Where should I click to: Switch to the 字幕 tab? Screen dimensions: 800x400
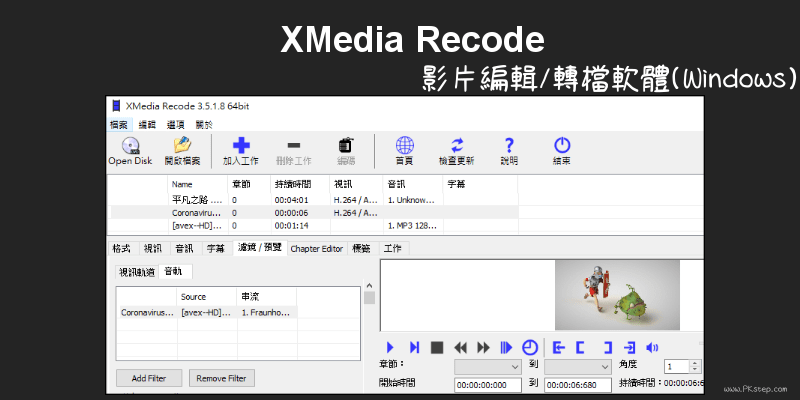tap(216, 249)
